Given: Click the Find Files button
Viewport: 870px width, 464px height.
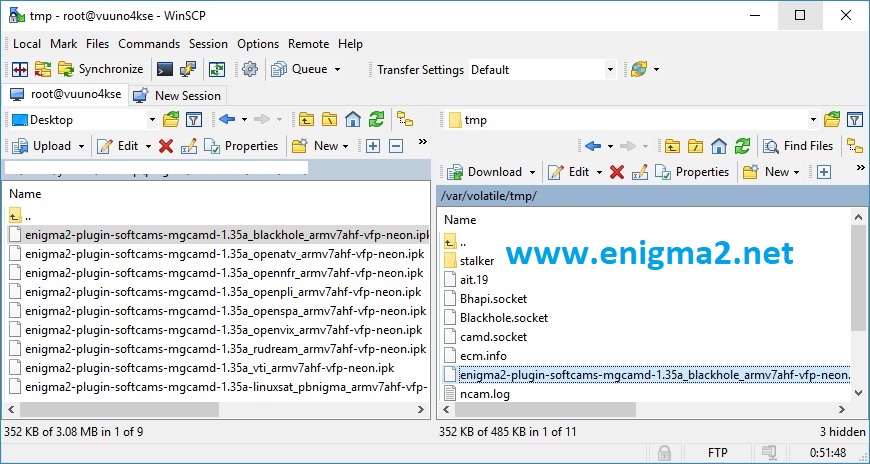Looking at the screenshot, I should click(x=798, y=146).
